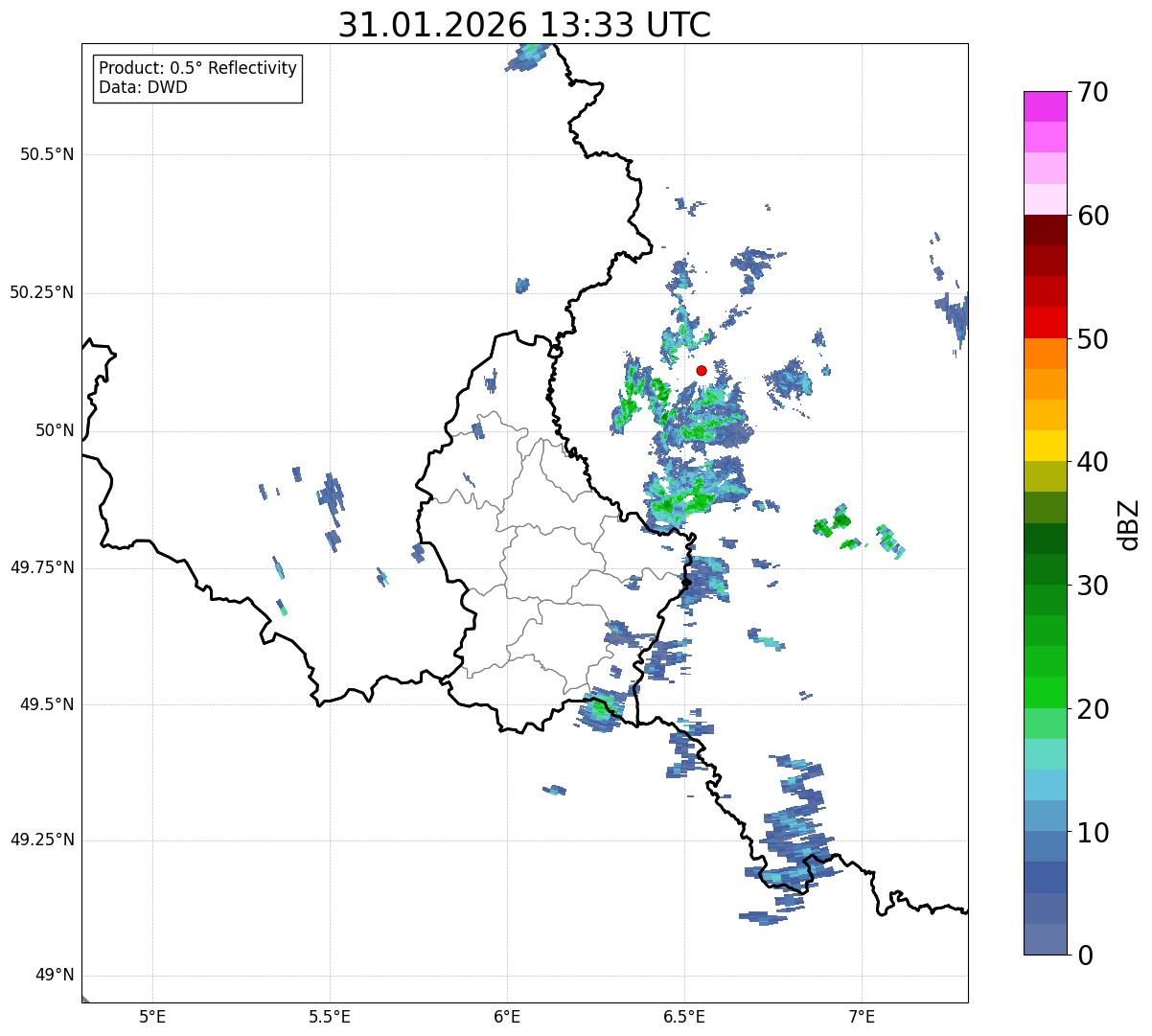Click the '49.25°N' latitude label
The width and height of the screenshot is (1152, 1036).
tap(41, 840)
